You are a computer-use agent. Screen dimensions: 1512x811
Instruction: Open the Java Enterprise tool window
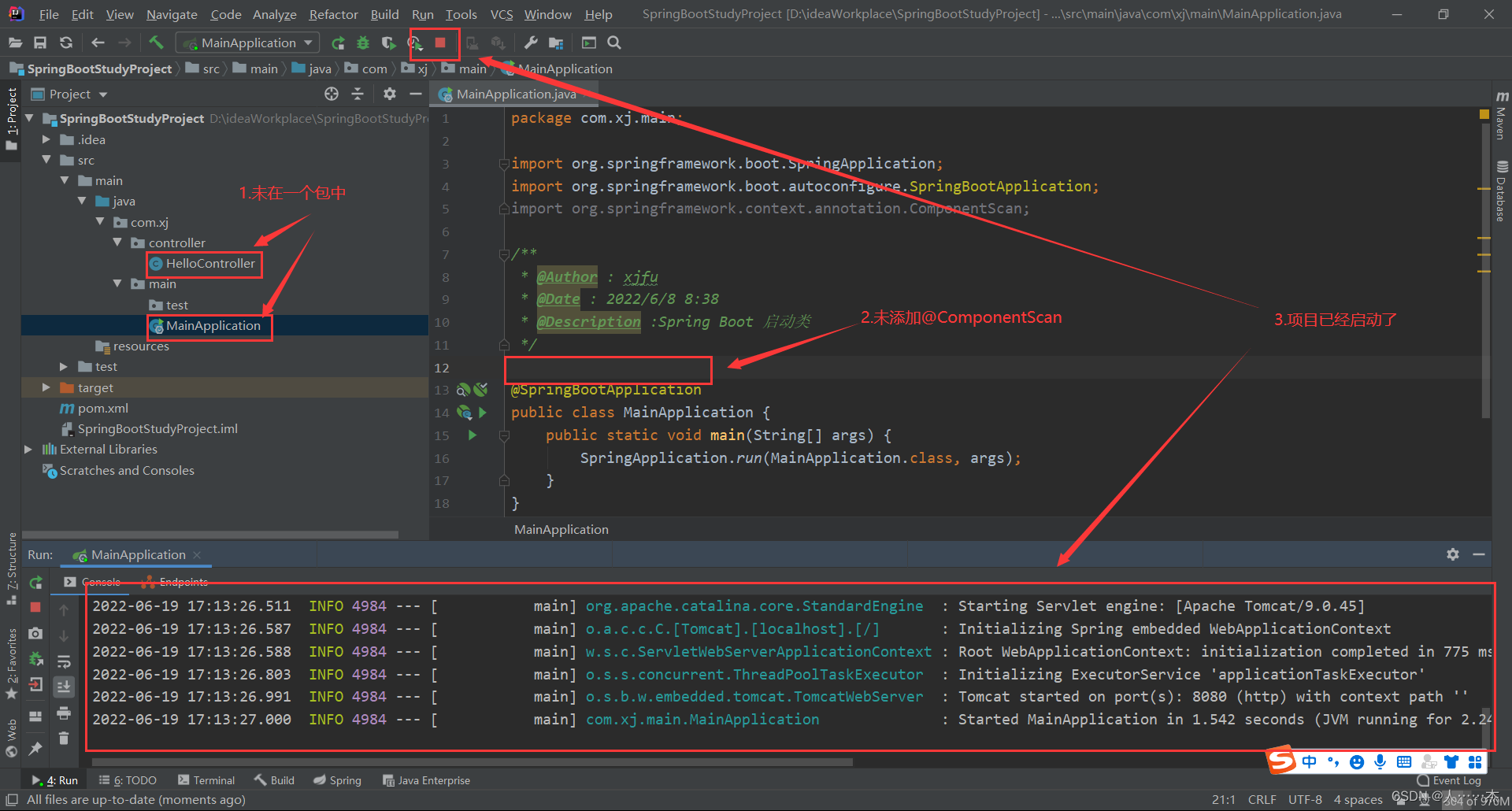pos(426,780)
